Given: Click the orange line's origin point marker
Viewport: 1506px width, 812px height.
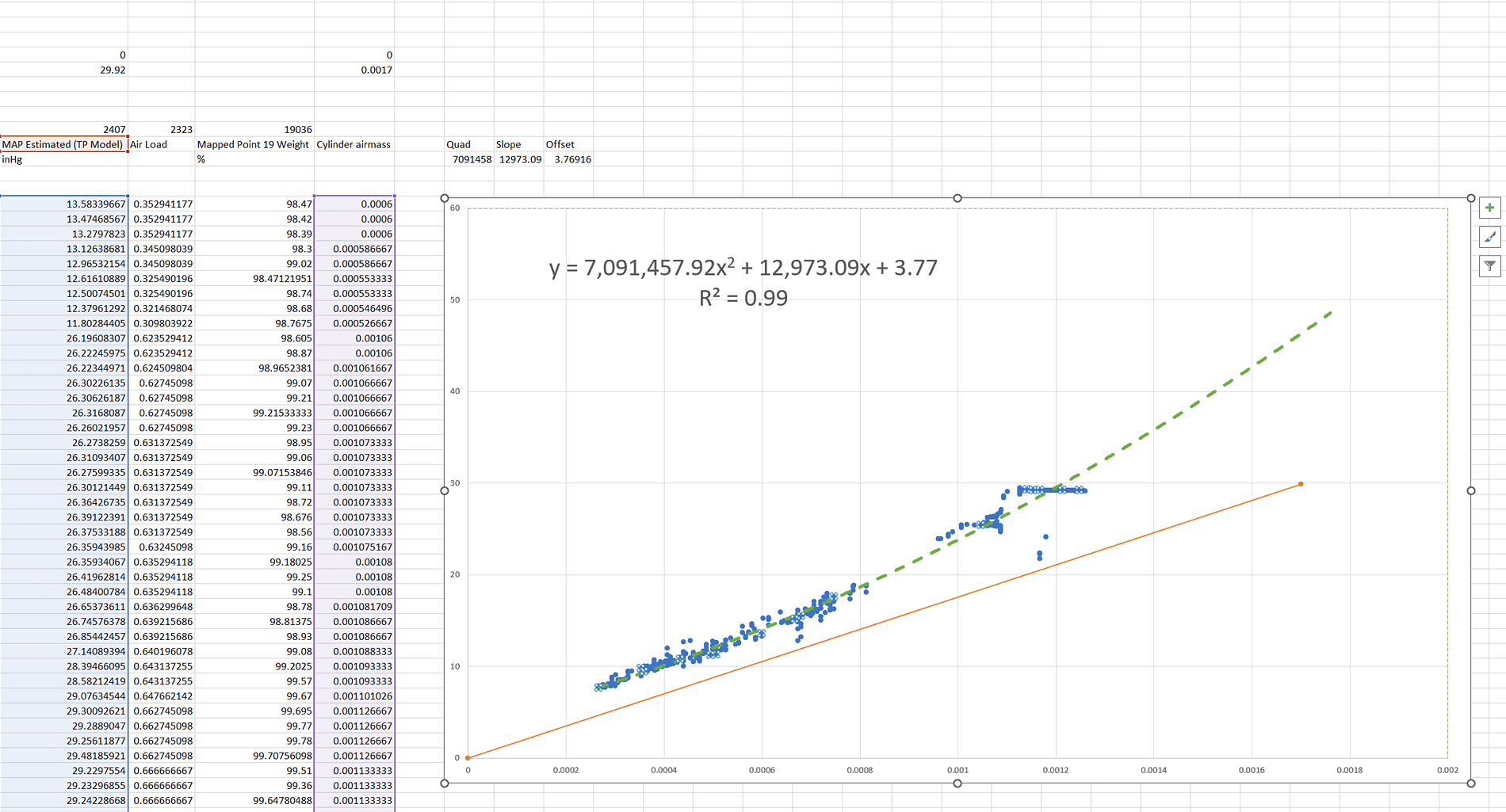Looking at the screenshot, I should point(468,758).
